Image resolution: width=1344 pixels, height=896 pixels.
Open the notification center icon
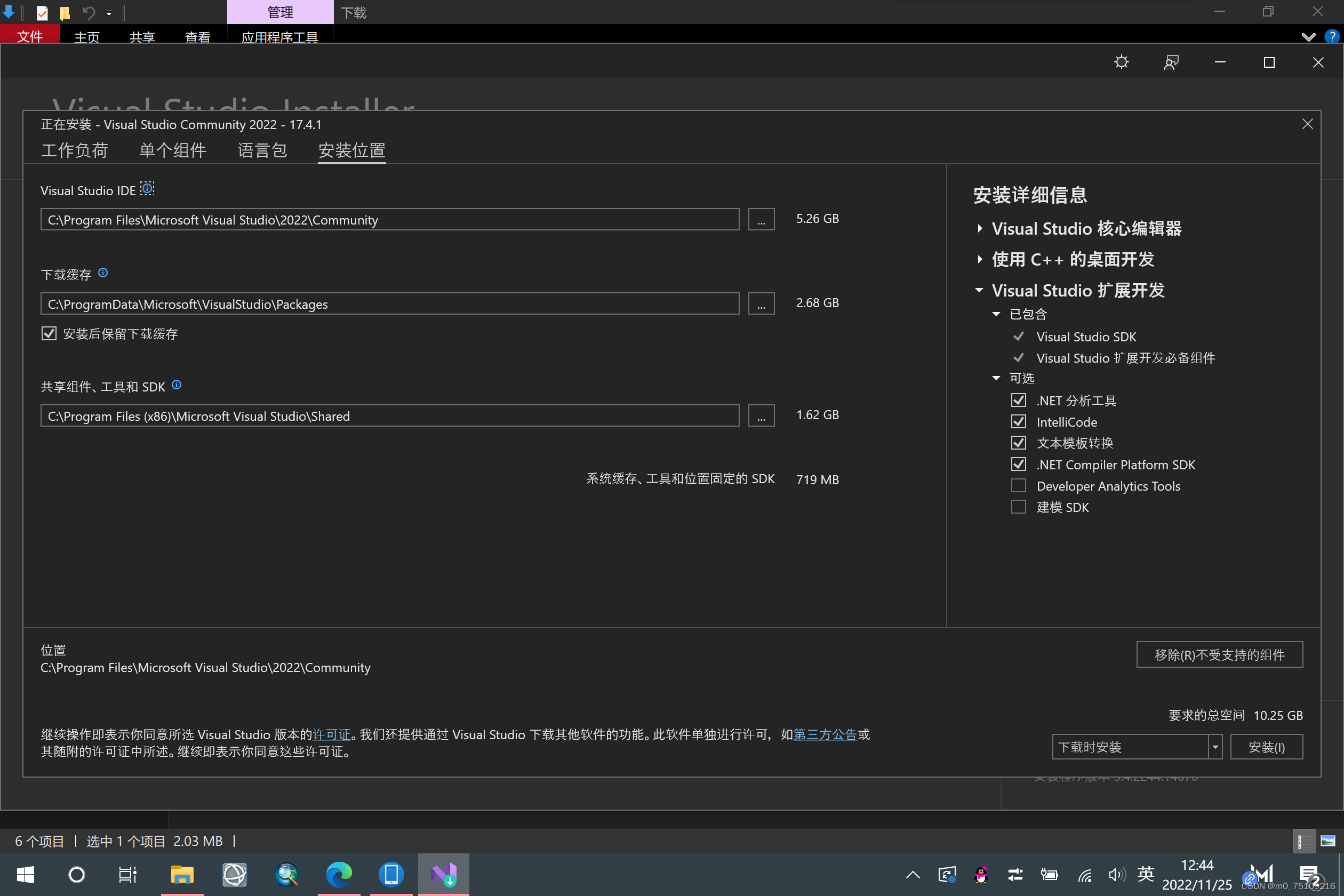[1309, 874]
